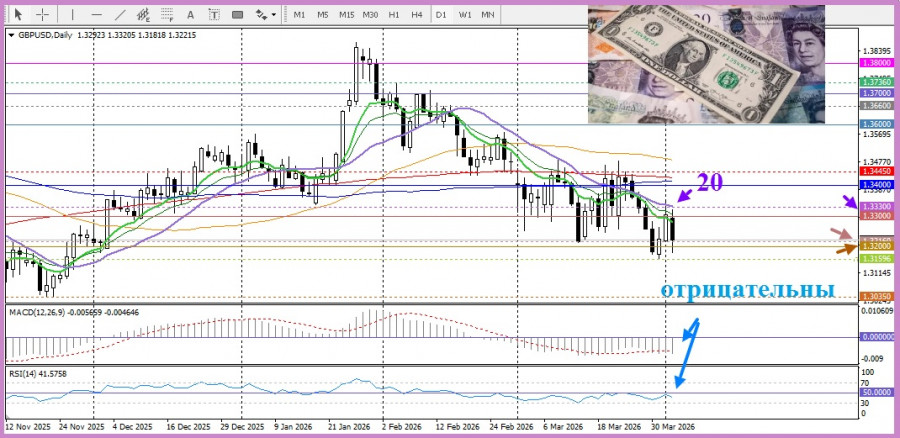This screenshot has width=900, height=438.
Task: Select the gray Rectangle shape tool
Action: [x=237, y=14]
